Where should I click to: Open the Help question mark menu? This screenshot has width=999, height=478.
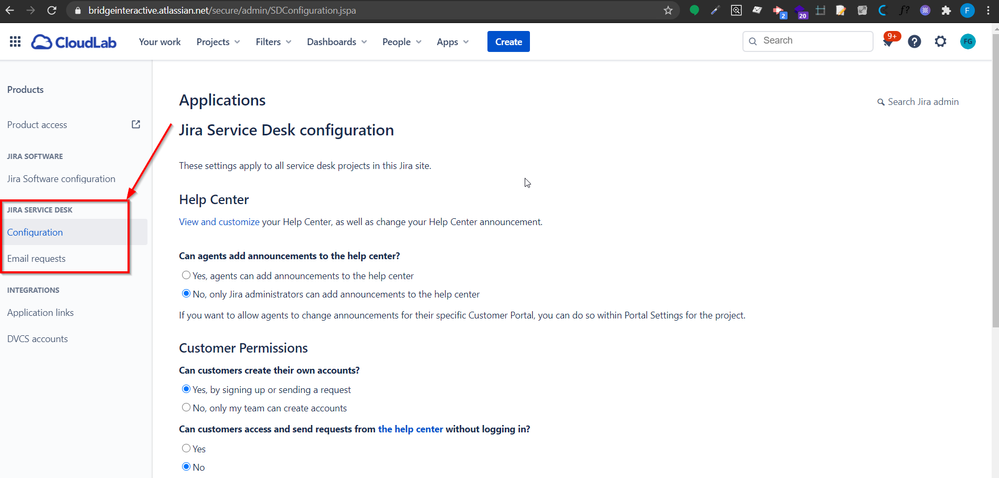point(914,42)
